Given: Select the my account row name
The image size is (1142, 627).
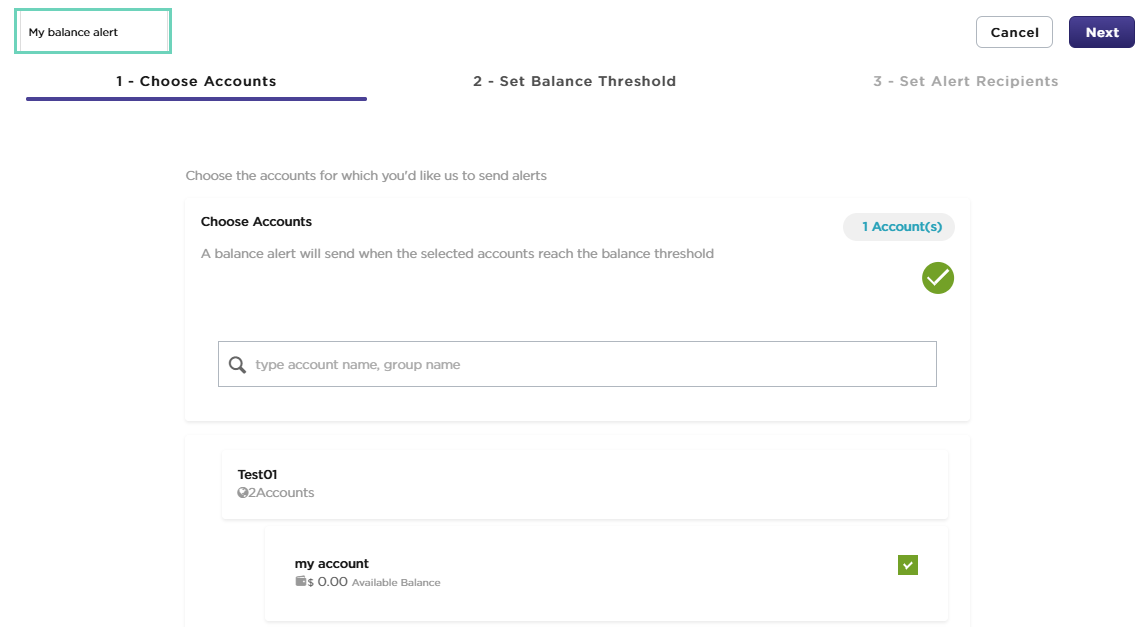Looking at the screenshot, I should [331, 564].
